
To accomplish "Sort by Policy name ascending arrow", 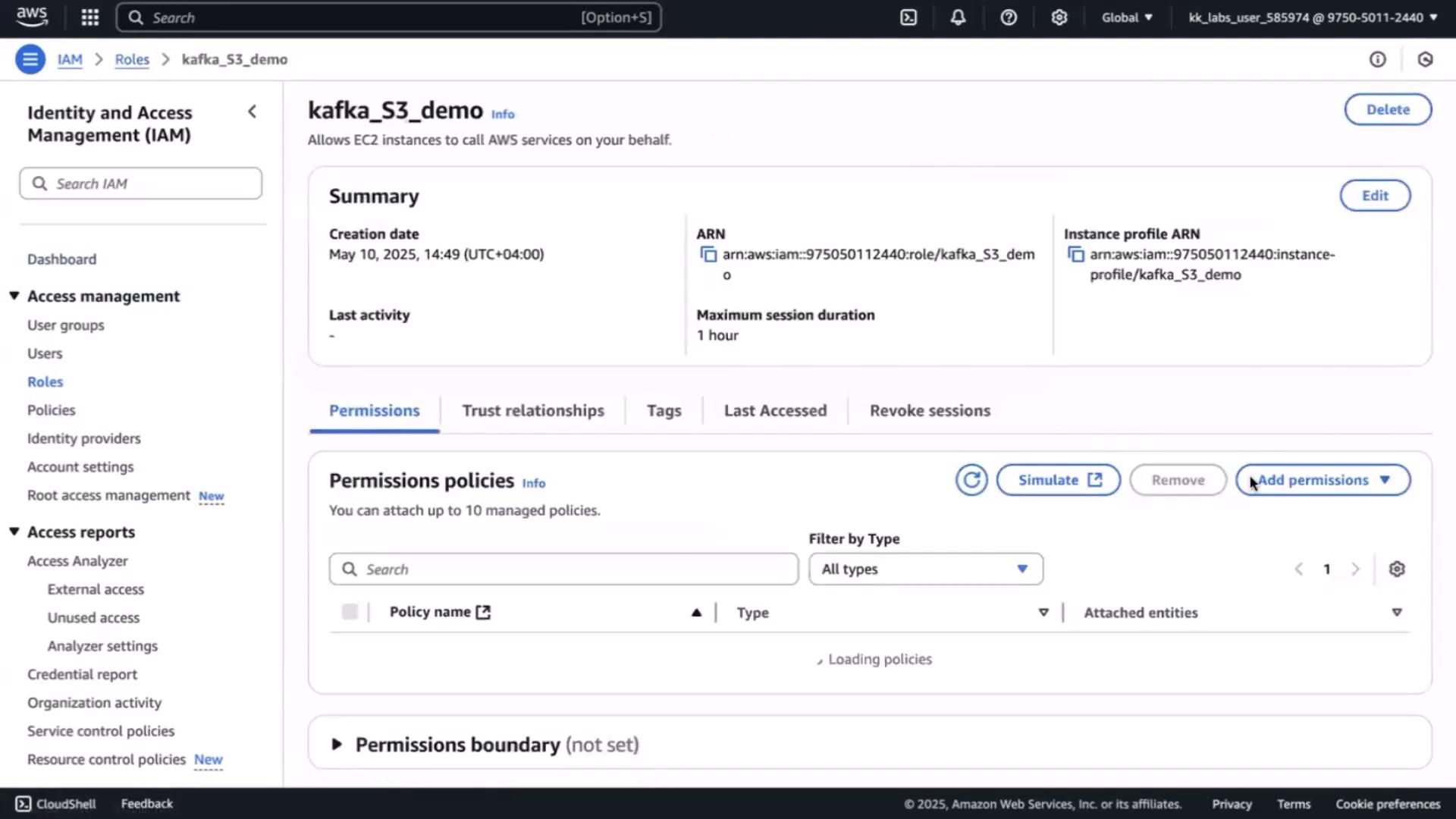I will click(x=696, y=613).
